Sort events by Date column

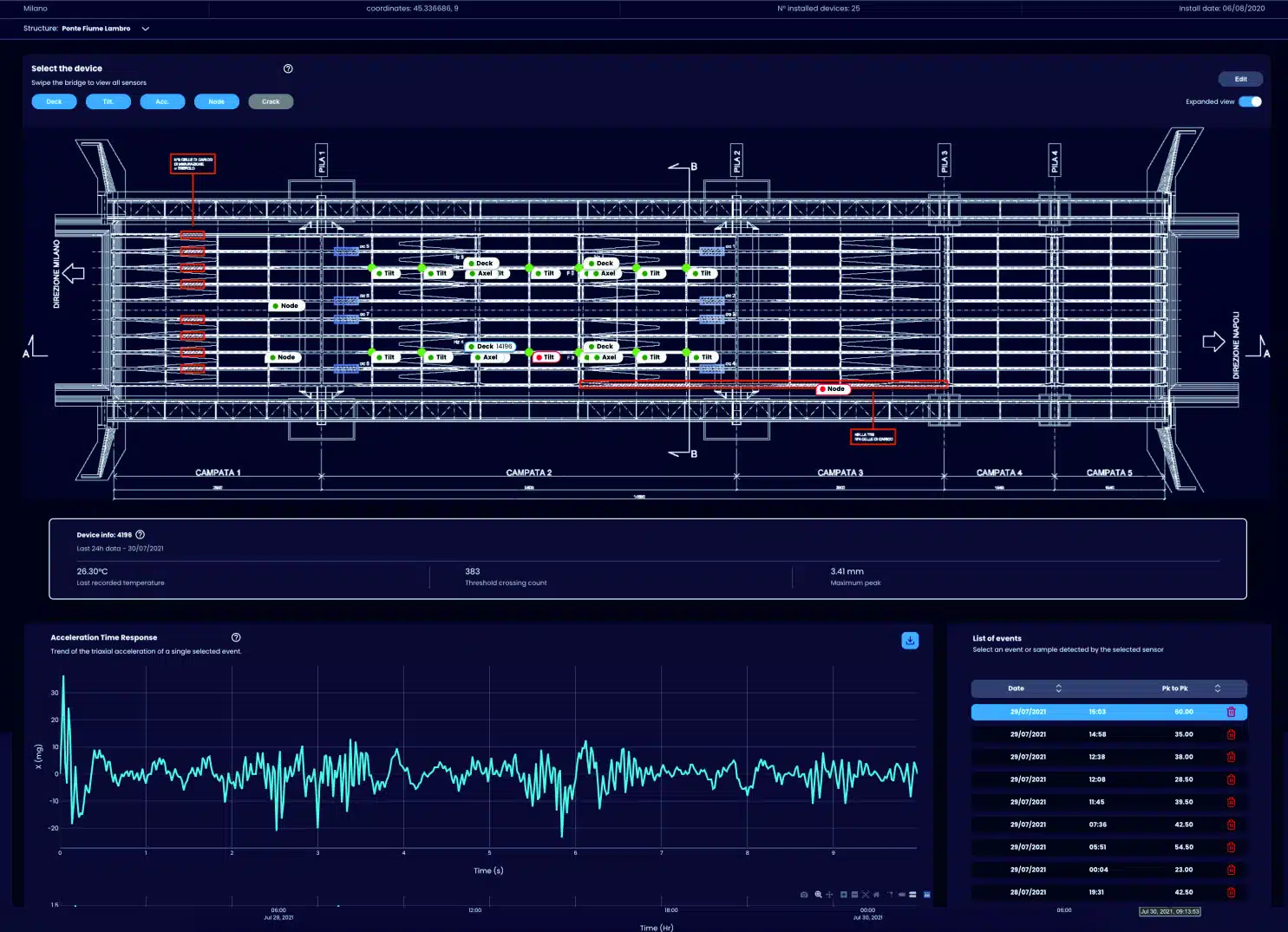tap(1058, 688)
